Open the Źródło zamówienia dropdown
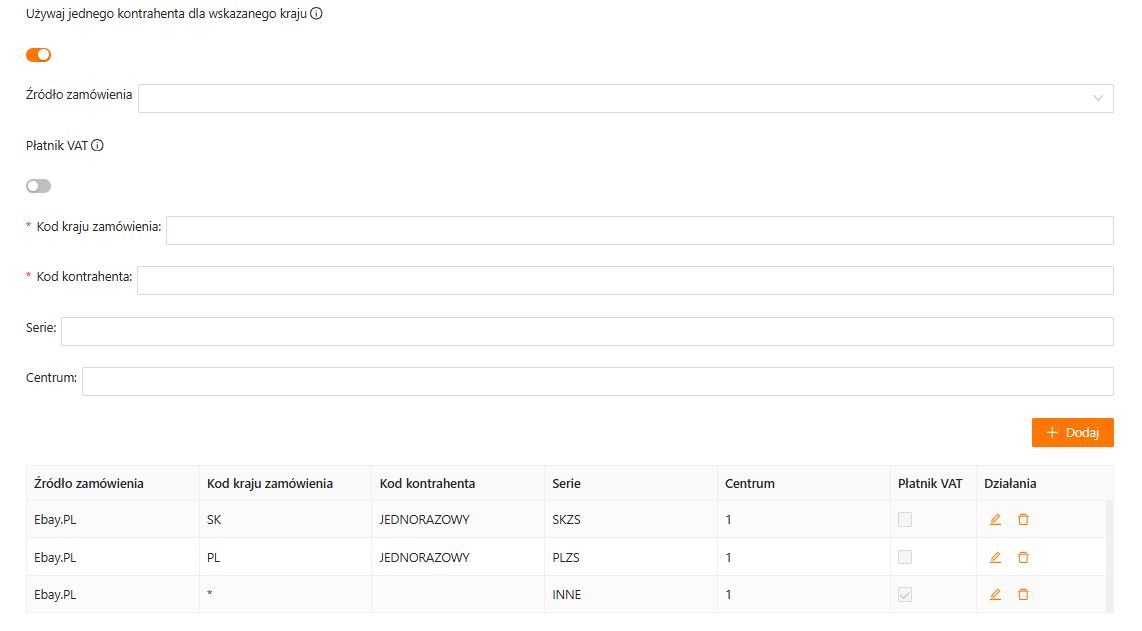The height and width of the screenshot is (631, 1142). click(x=625, y=98)
